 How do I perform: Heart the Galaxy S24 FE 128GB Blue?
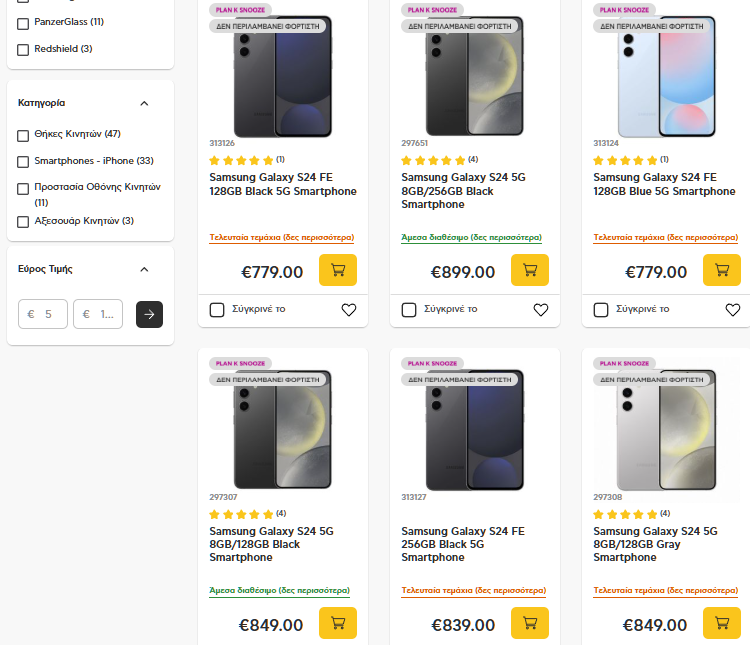click(x=733, y=310)
